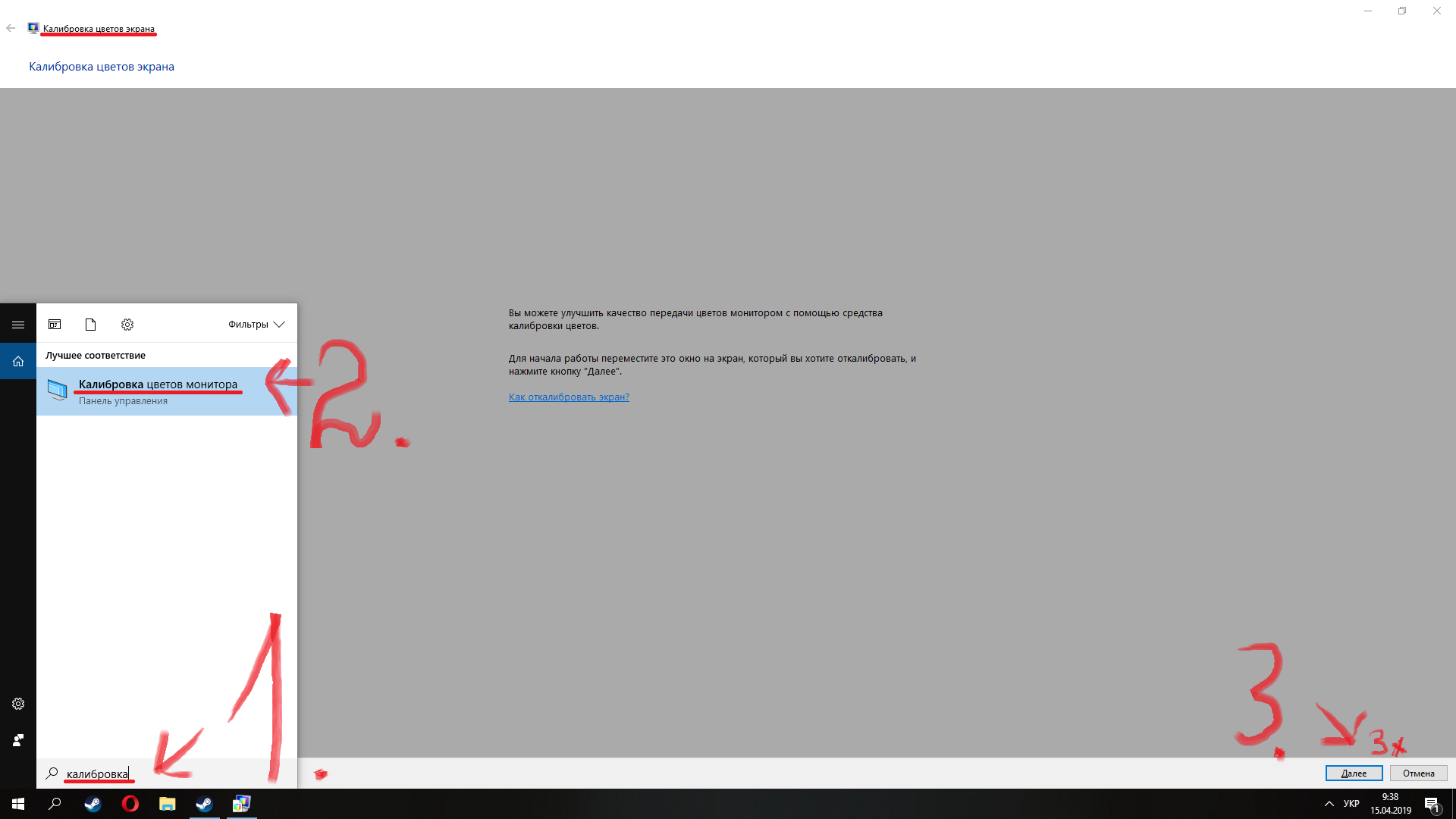Open File Explorer from the taskbar

tap(167, 804)
